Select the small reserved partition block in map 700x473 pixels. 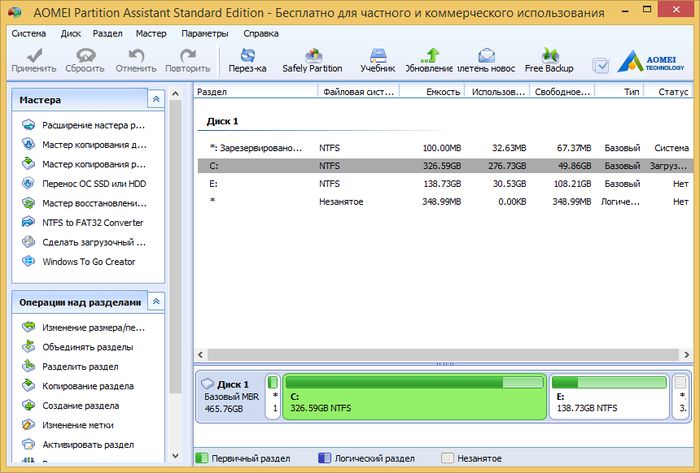(x=273, y=396)
